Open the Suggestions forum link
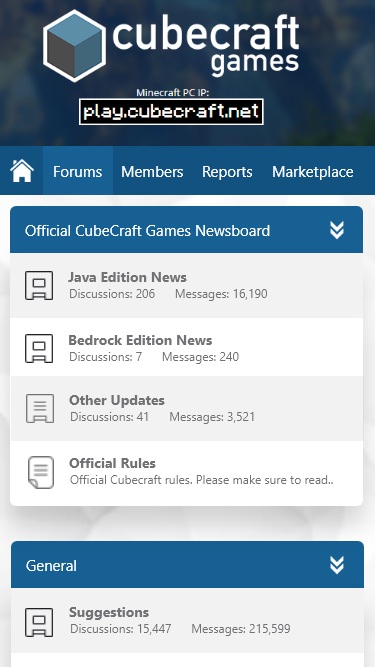 tap(109, 613)
